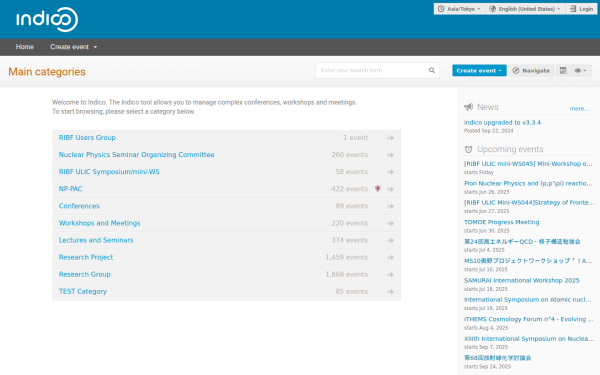Open RIBF ULIC Mini-WS044 Strategy event

click(x=529, y=202)
